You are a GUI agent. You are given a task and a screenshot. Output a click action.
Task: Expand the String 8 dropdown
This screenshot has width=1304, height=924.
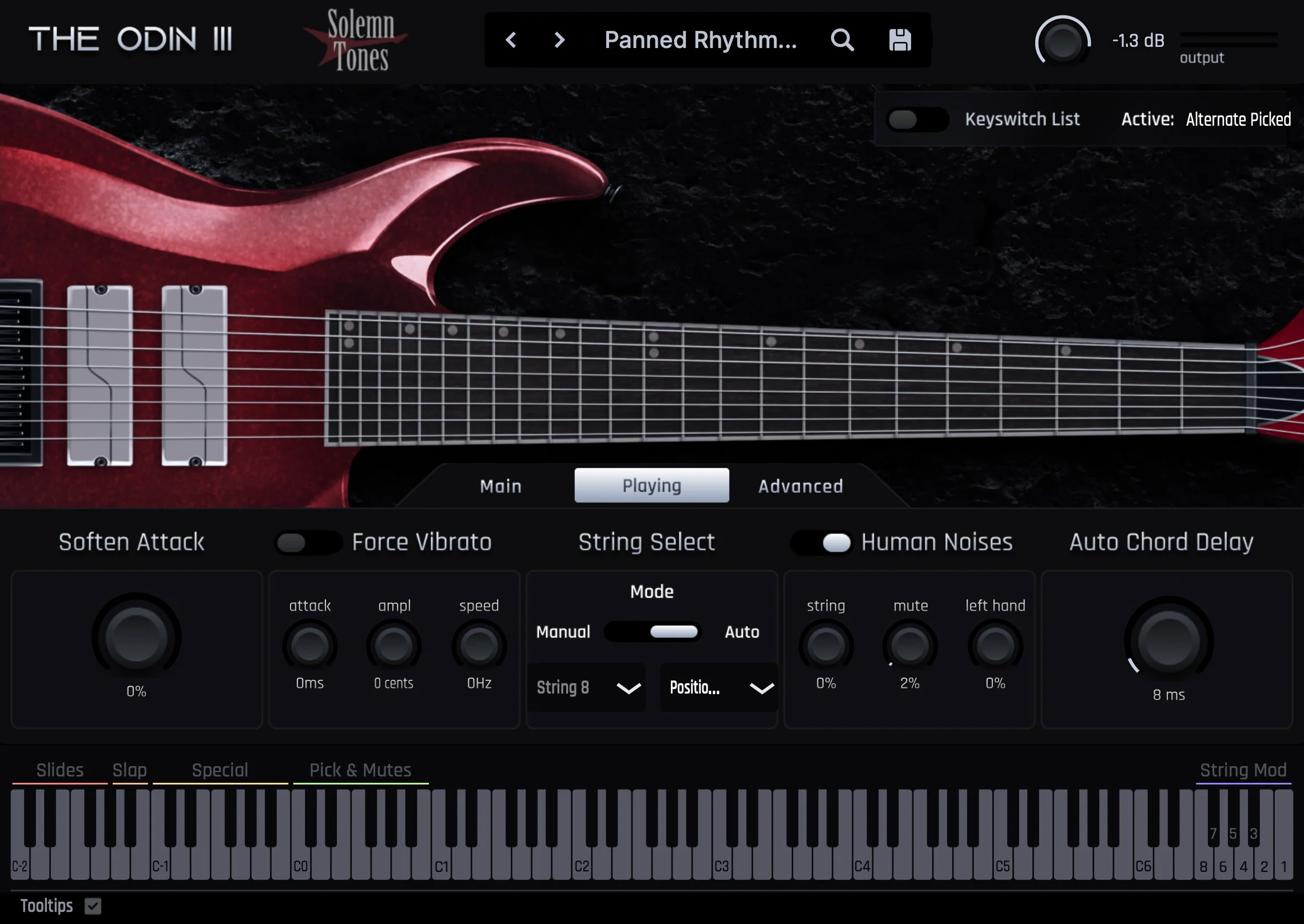[x=587, y=687]
